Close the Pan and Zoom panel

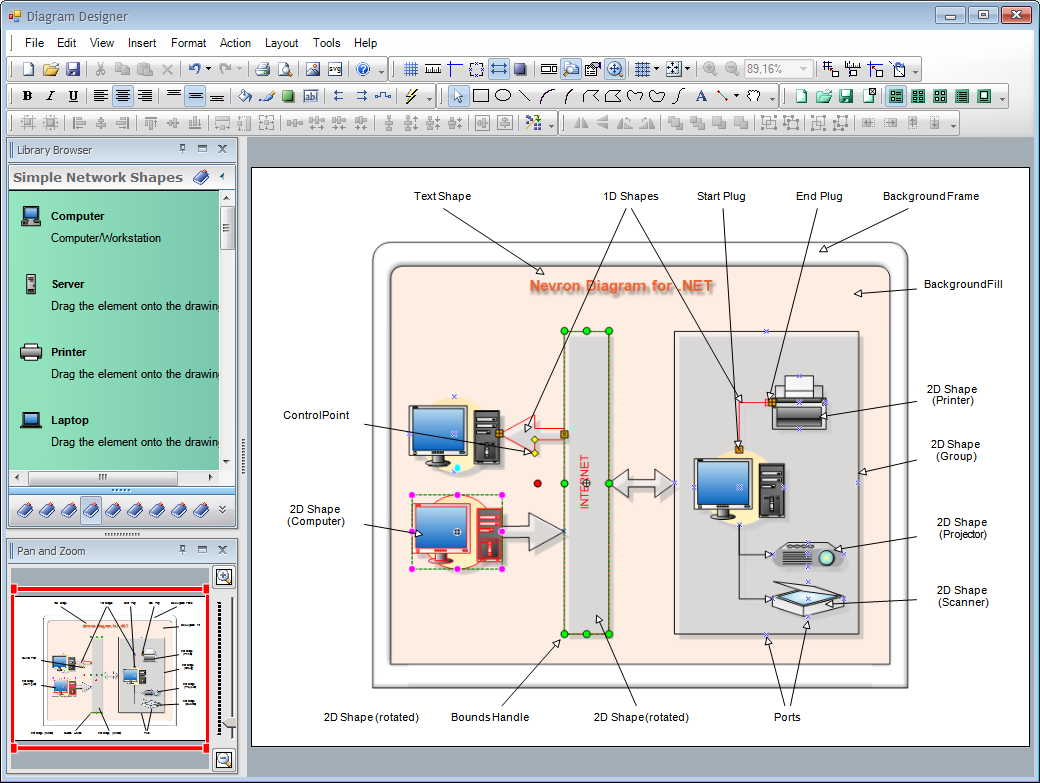point(223,550)
